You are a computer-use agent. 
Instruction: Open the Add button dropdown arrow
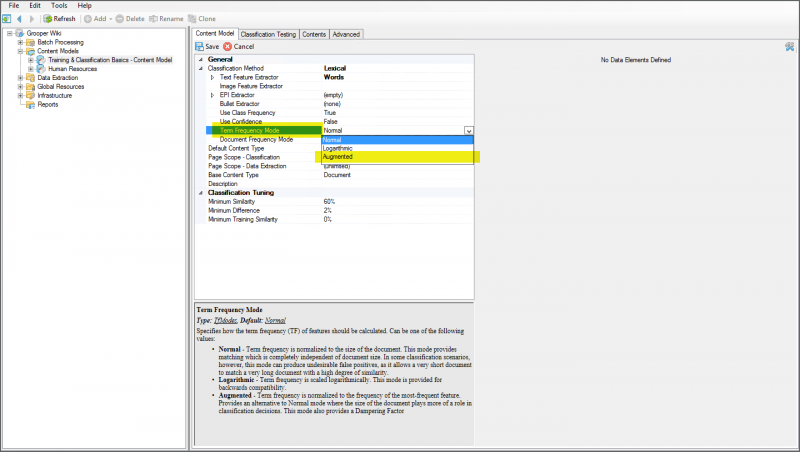pyautogui.click(x=111, y=19)
